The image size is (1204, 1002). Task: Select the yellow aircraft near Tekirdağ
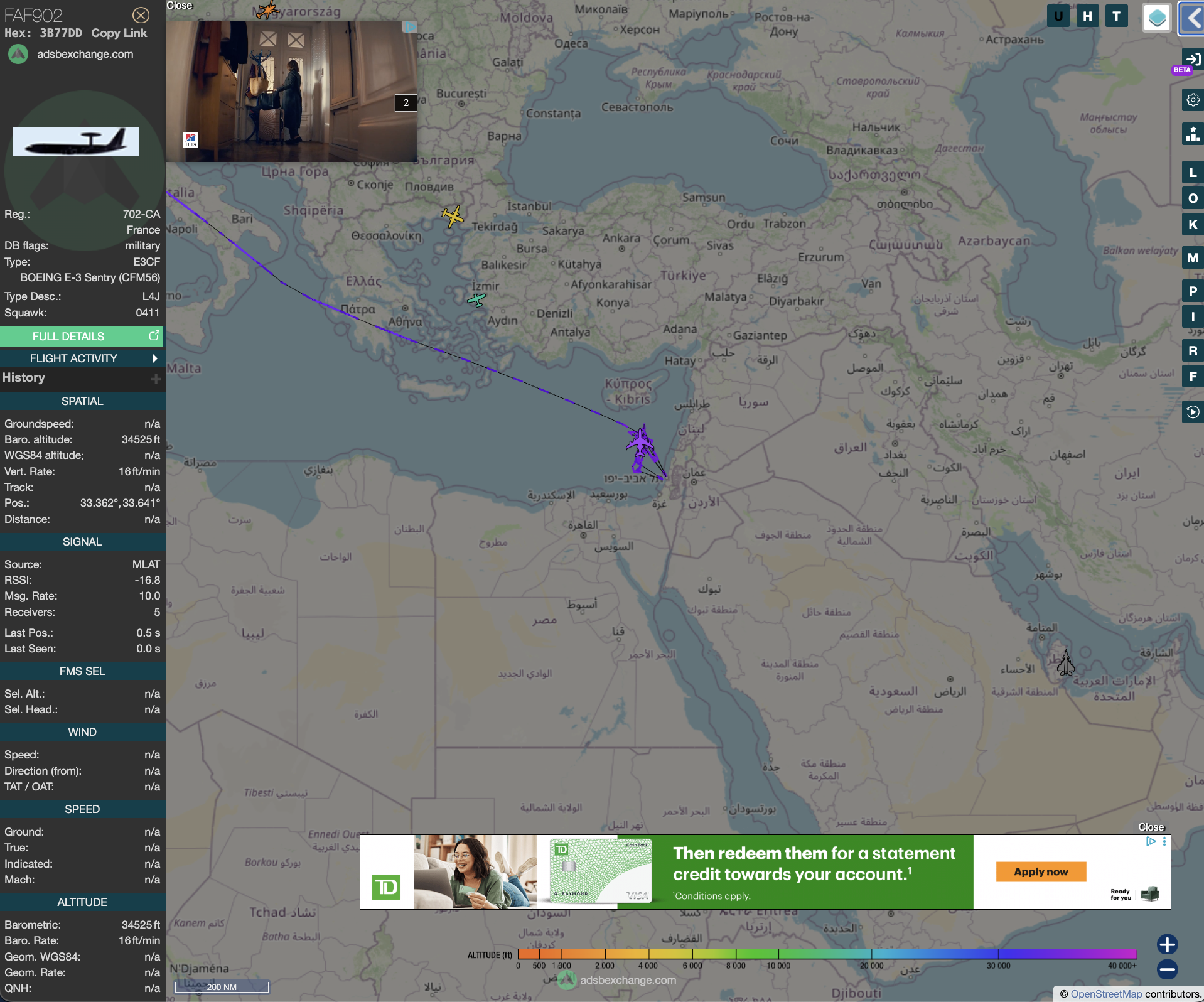[452, 216]
